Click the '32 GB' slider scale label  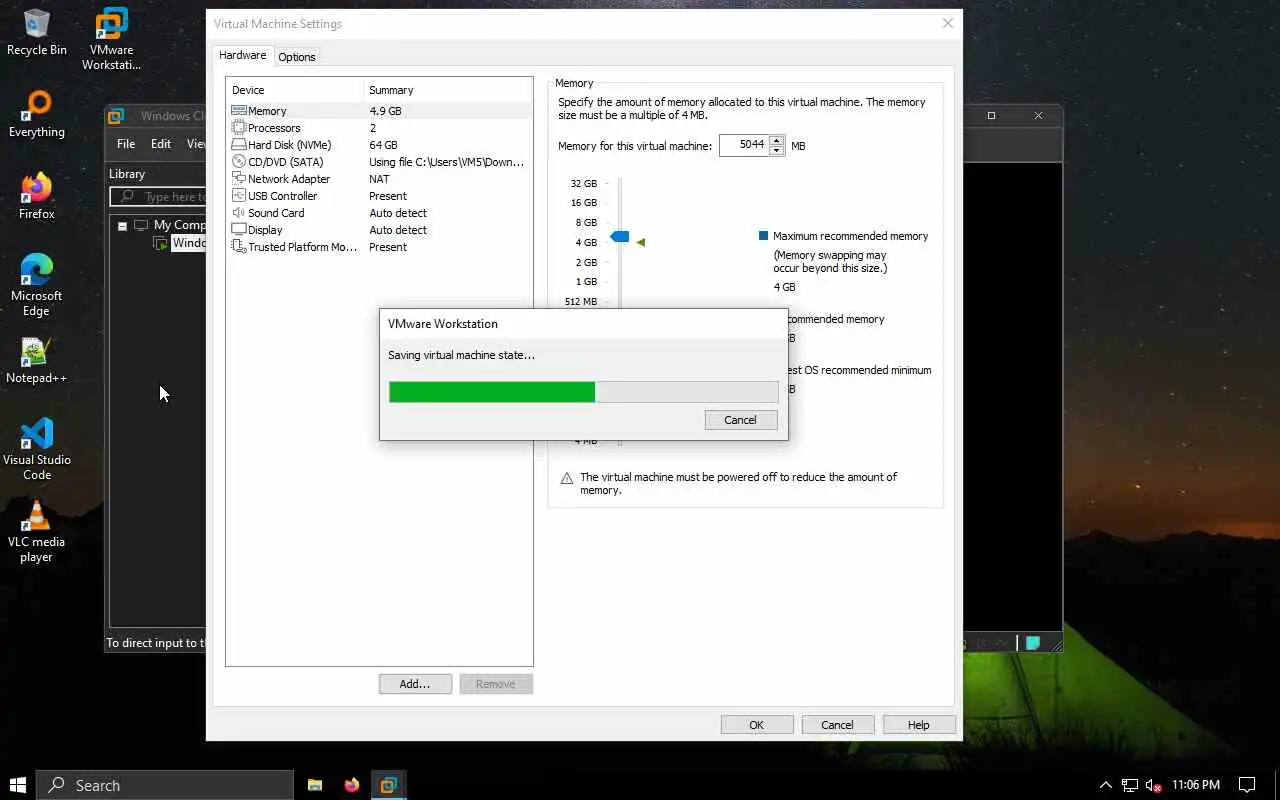point(584,184)
